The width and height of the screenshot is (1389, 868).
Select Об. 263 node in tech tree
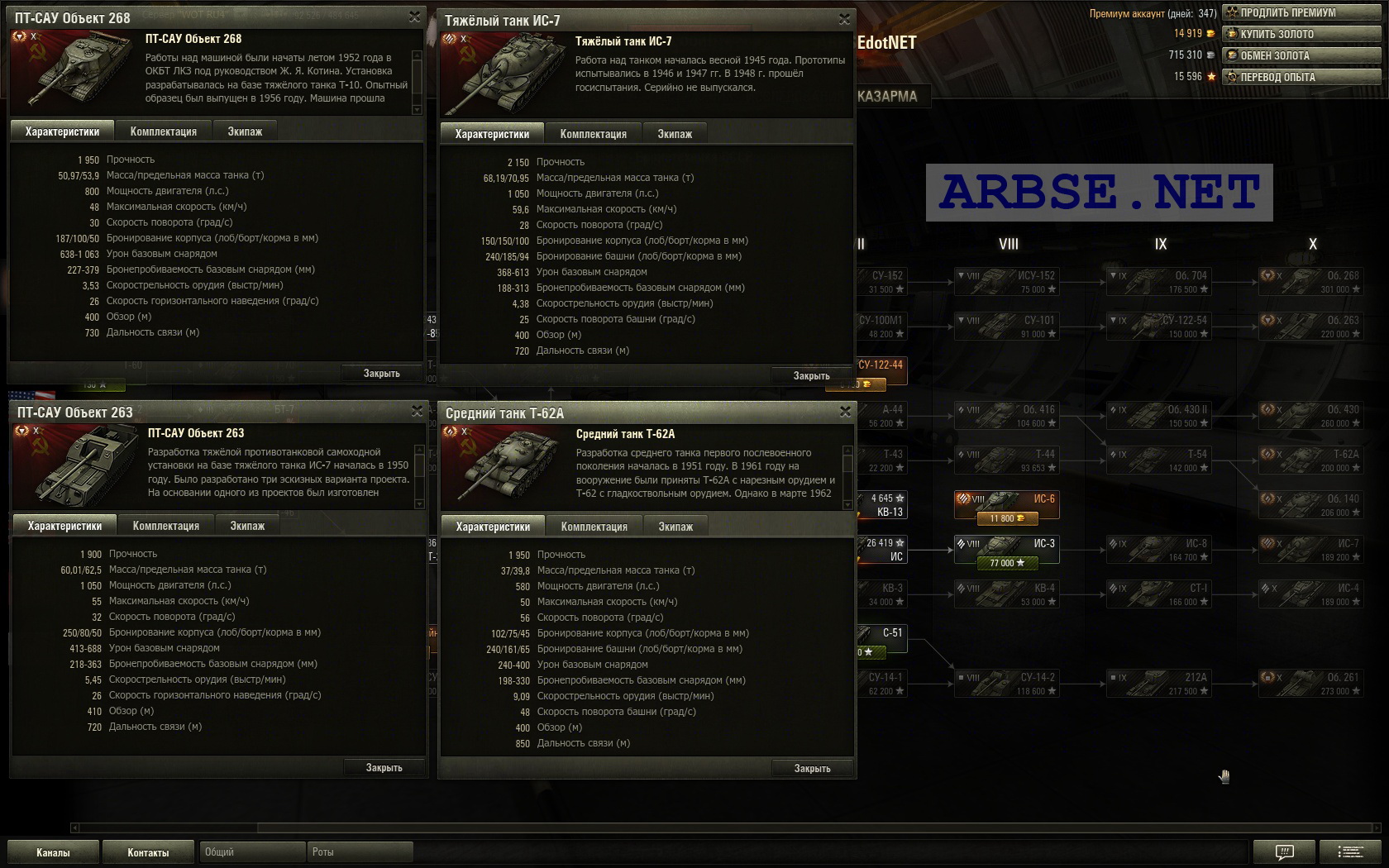[x=1310, y=327]
